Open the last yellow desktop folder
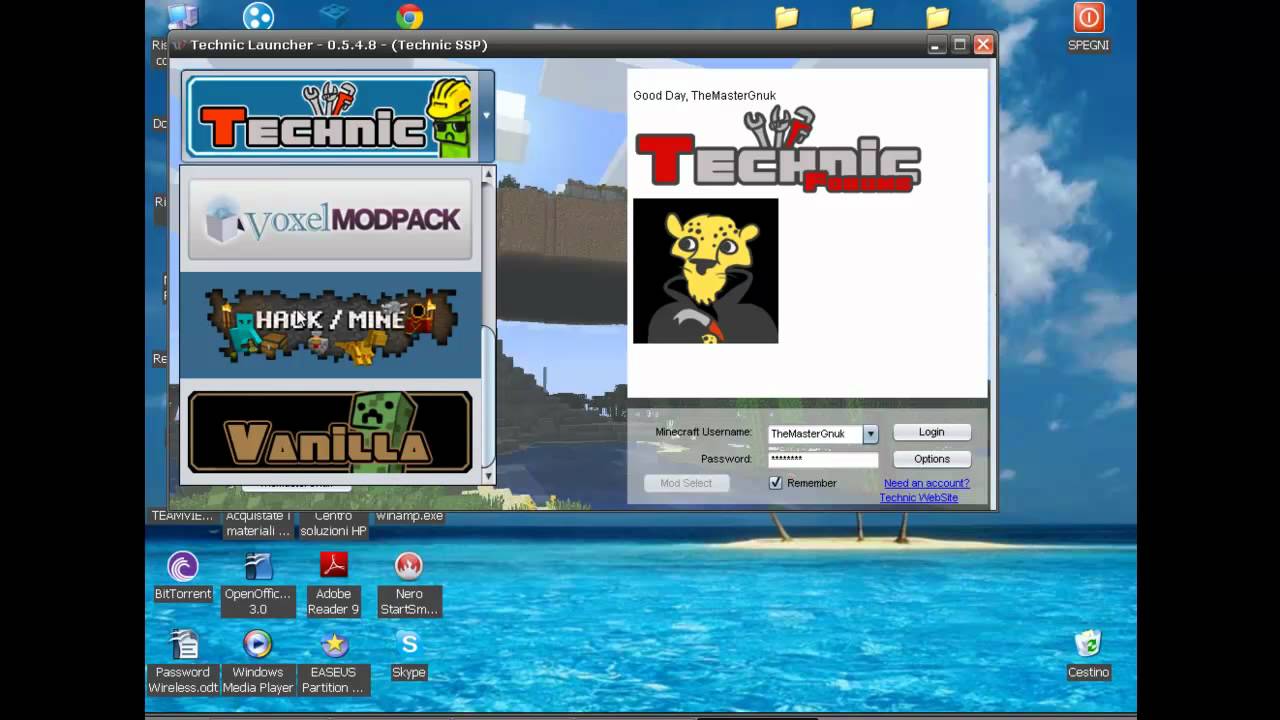Image resolution: width=1280 pixels, height=720 pixels. (x=937, y=17)
